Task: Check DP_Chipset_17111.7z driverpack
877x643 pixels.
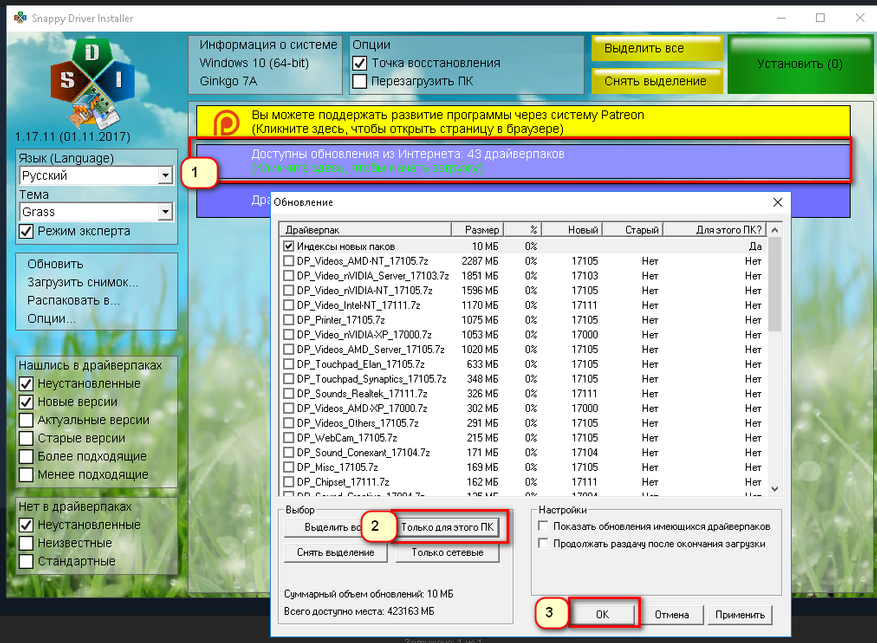Action: pos(289,482)
